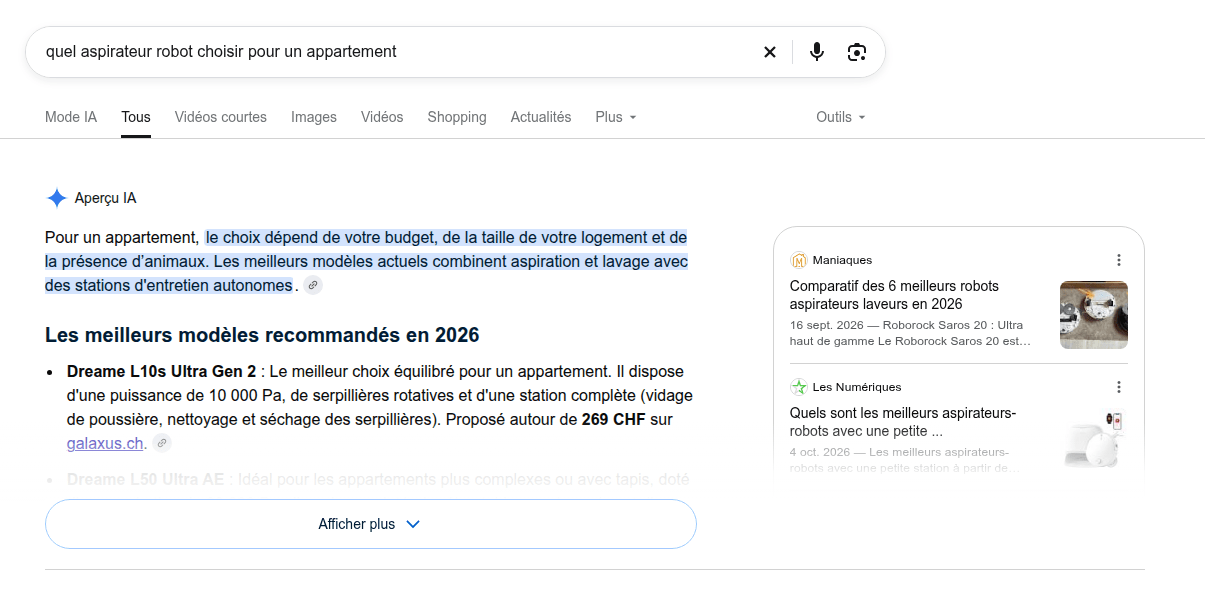
Task: Open source link icon next to galaxus.ch
Action: pyautogui.click(x=161, y=443)
